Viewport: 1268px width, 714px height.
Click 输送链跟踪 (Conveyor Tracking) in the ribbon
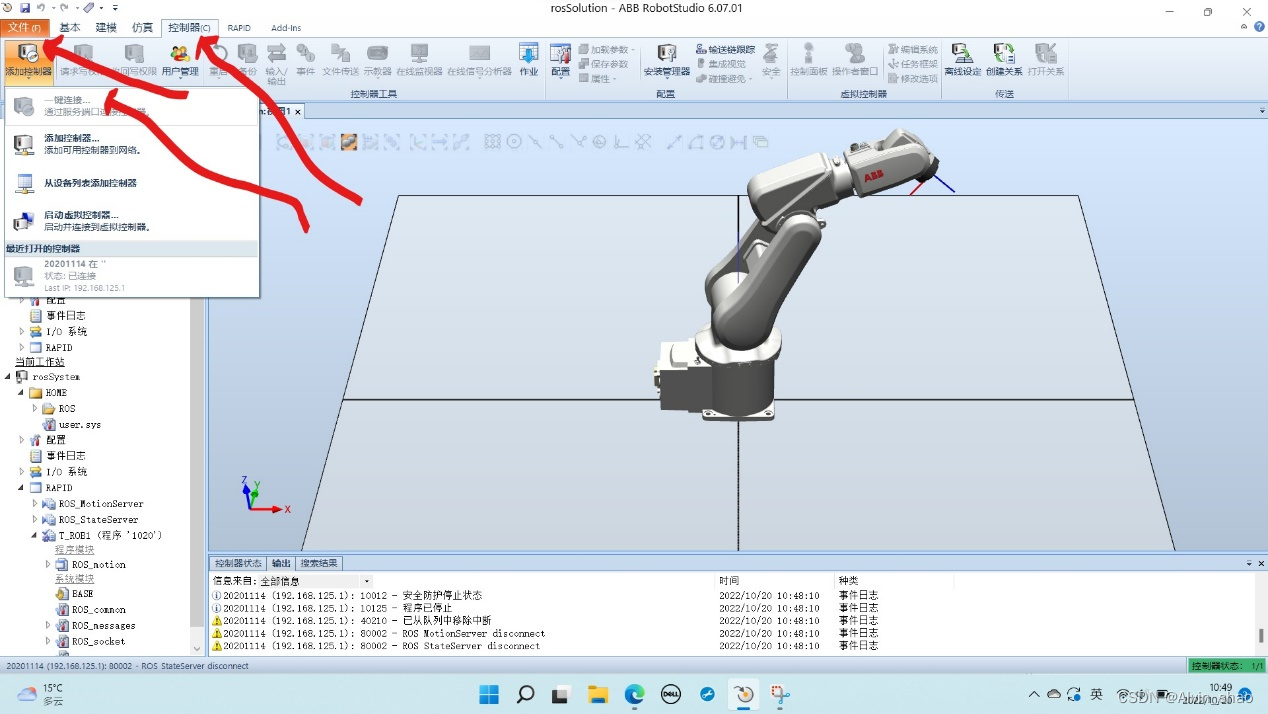pyautogui.click(x=726, y=49)
